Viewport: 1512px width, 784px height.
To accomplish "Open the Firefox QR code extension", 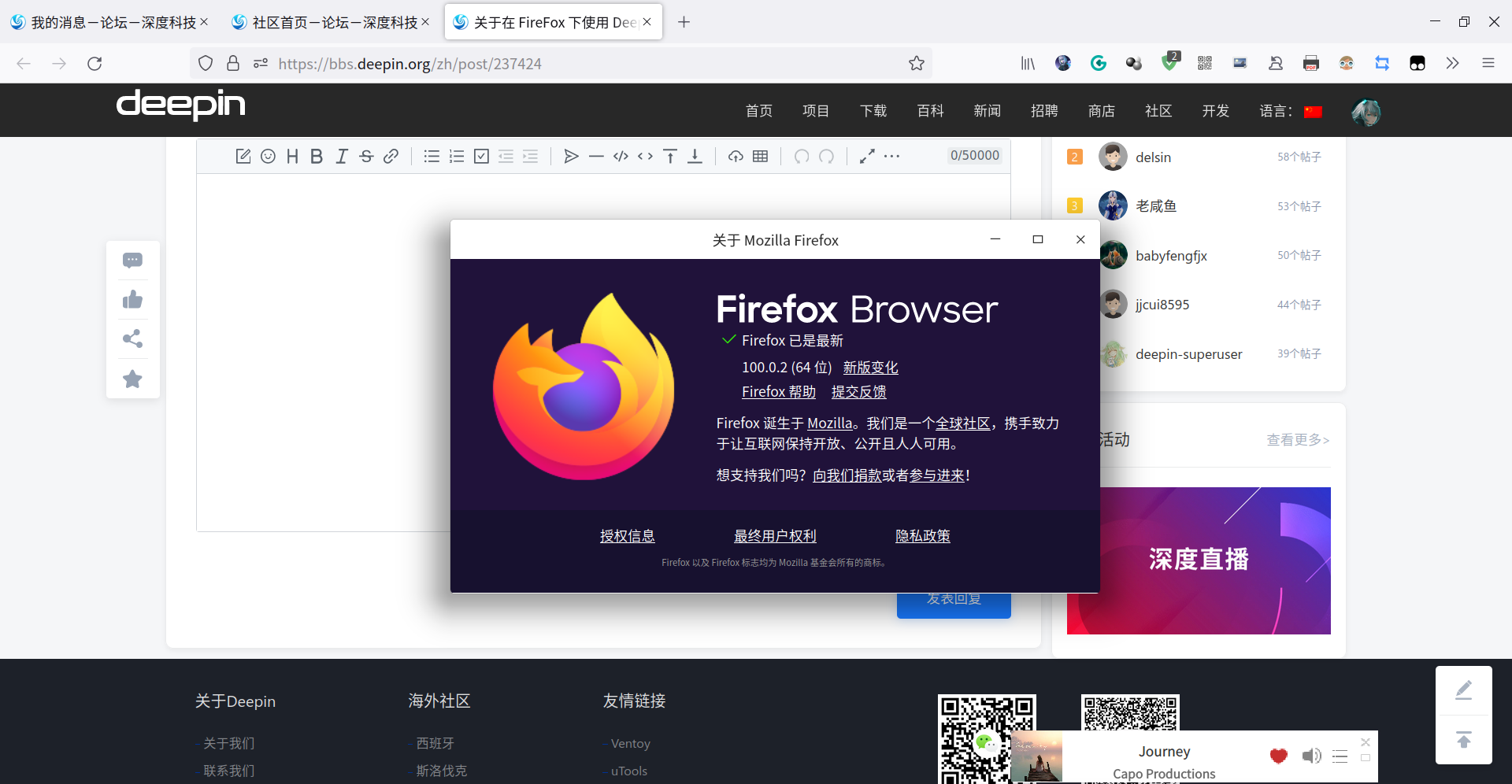I will (x=1204, y=63).
